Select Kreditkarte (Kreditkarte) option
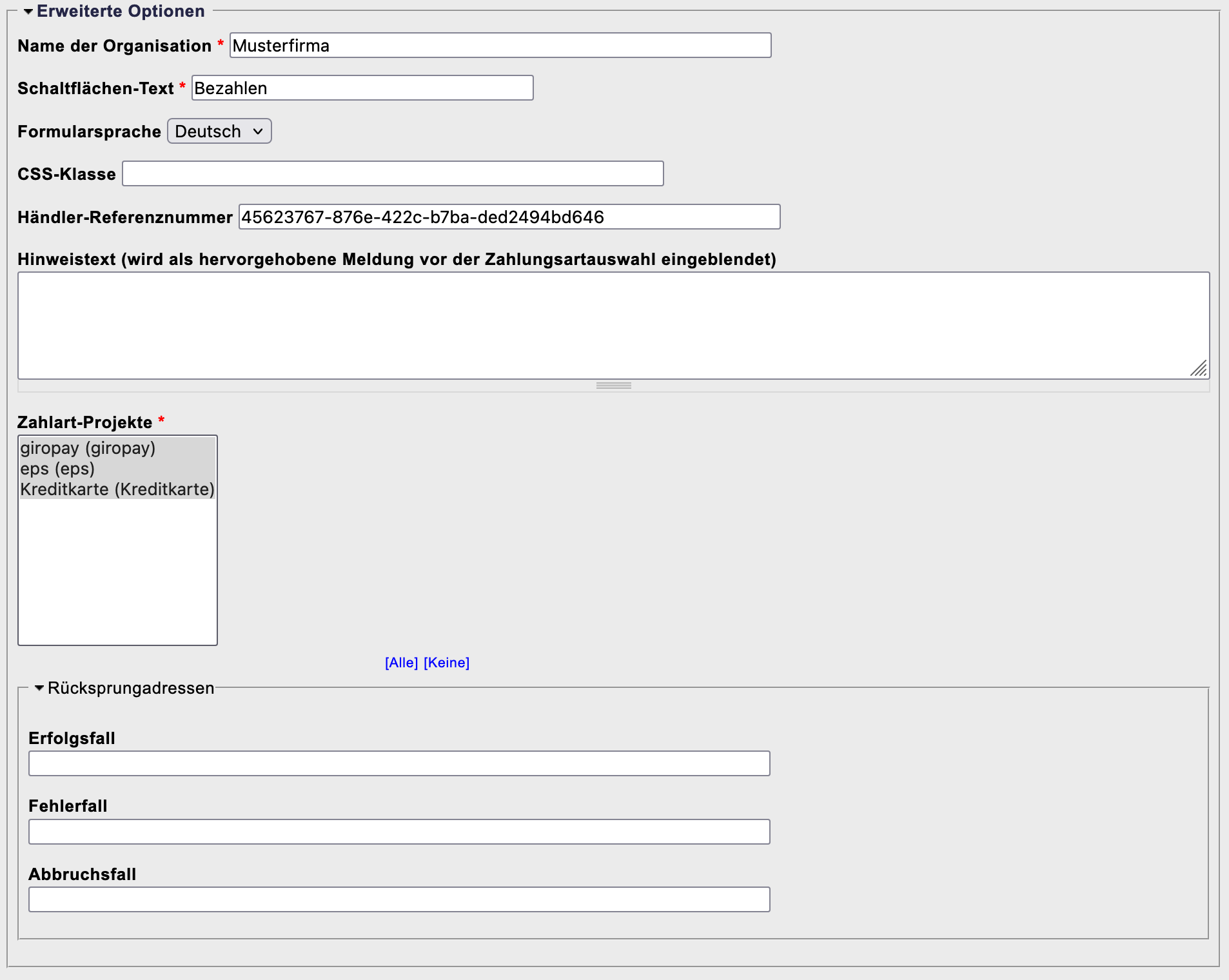Viewport: 1229px width, 980px height. [117, 489]
